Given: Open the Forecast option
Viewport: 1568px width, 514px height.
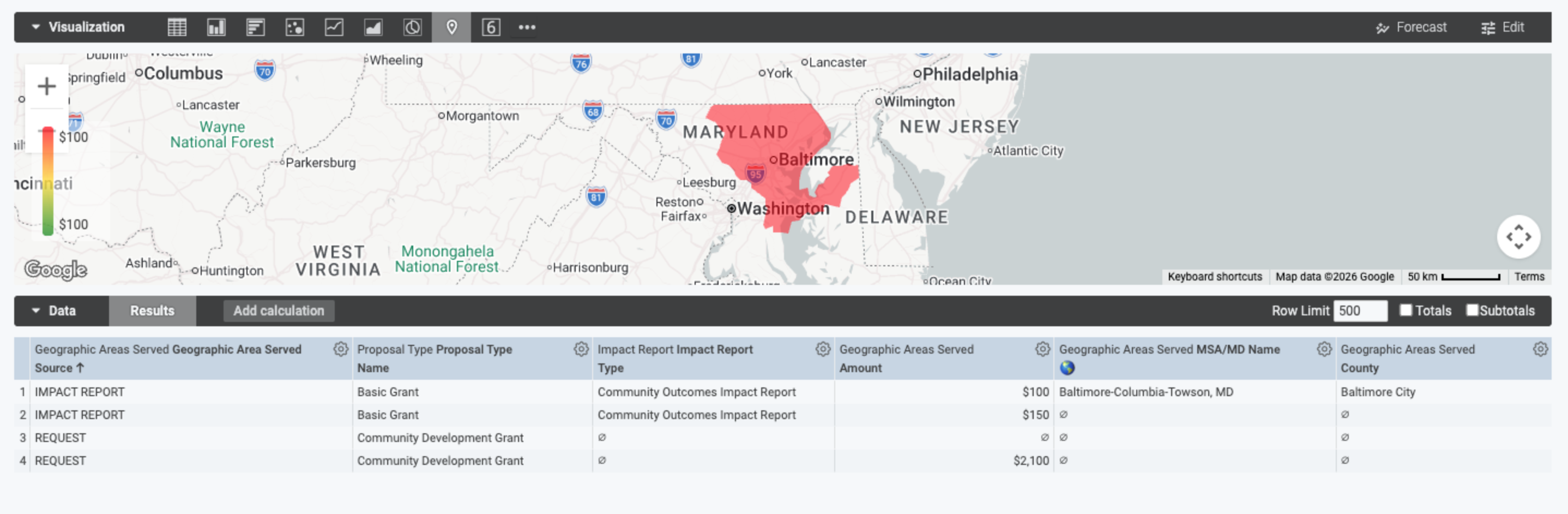Looking at the screenshot, I should point(1411,27).
